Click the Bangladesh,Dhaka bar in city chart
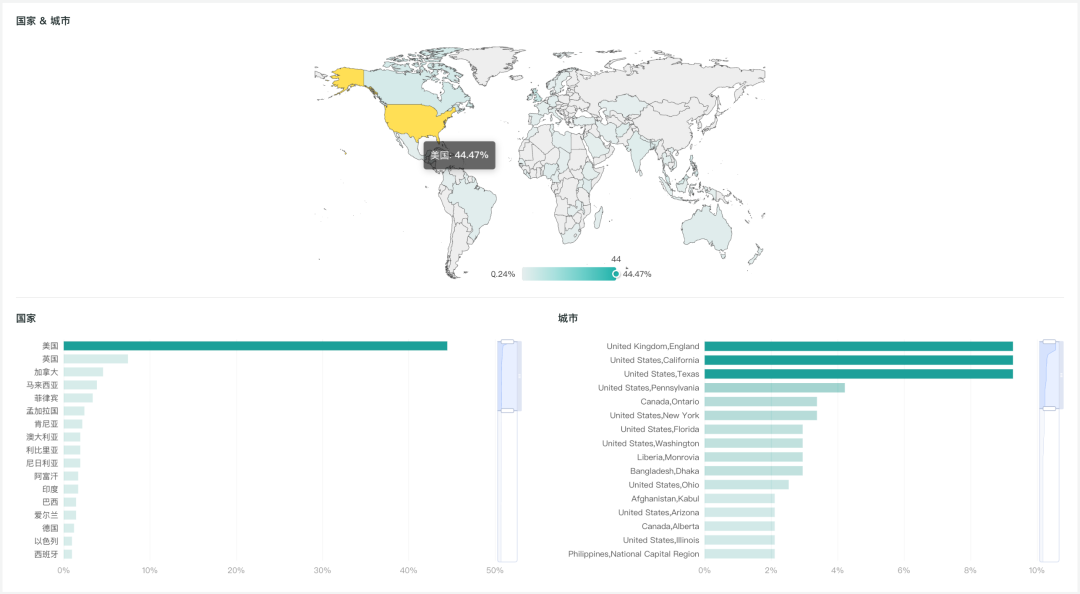 coord(753,471)
